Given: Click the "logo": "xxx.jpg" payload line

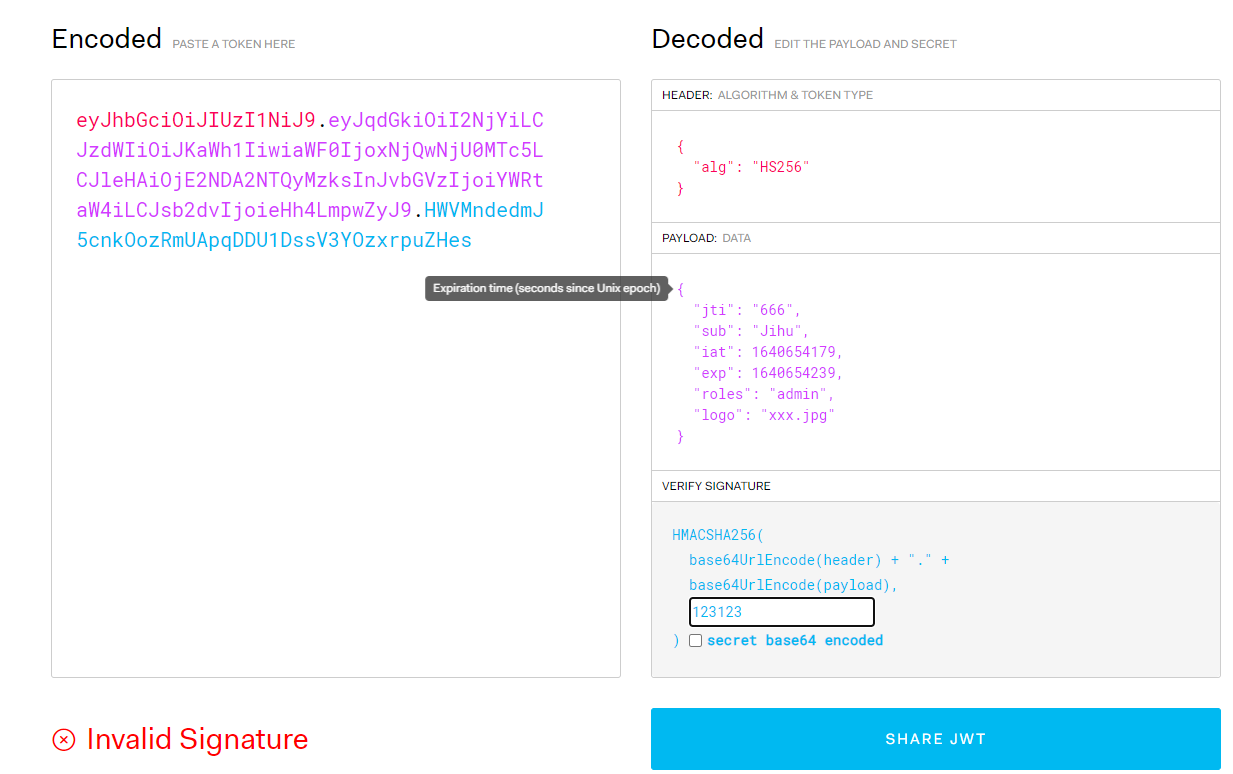Looking at the screenshot, I should 764,415.
